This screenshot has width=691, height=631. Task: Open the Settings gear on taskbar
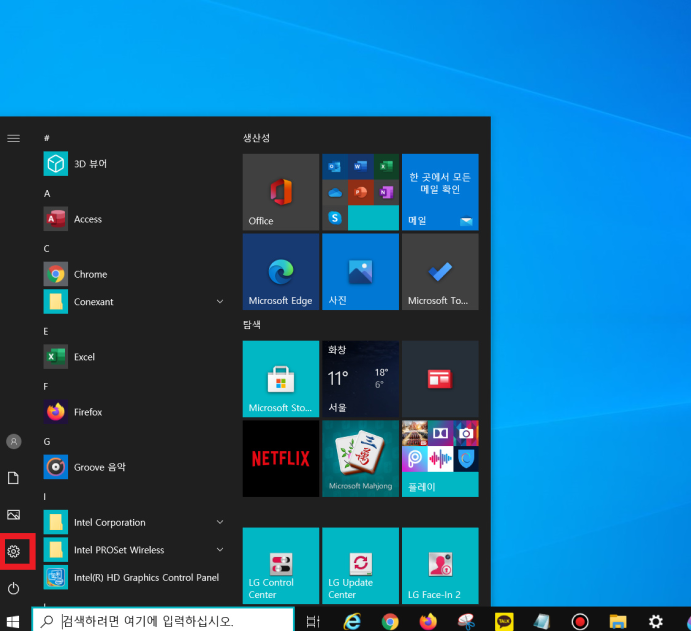coord(656,621)
